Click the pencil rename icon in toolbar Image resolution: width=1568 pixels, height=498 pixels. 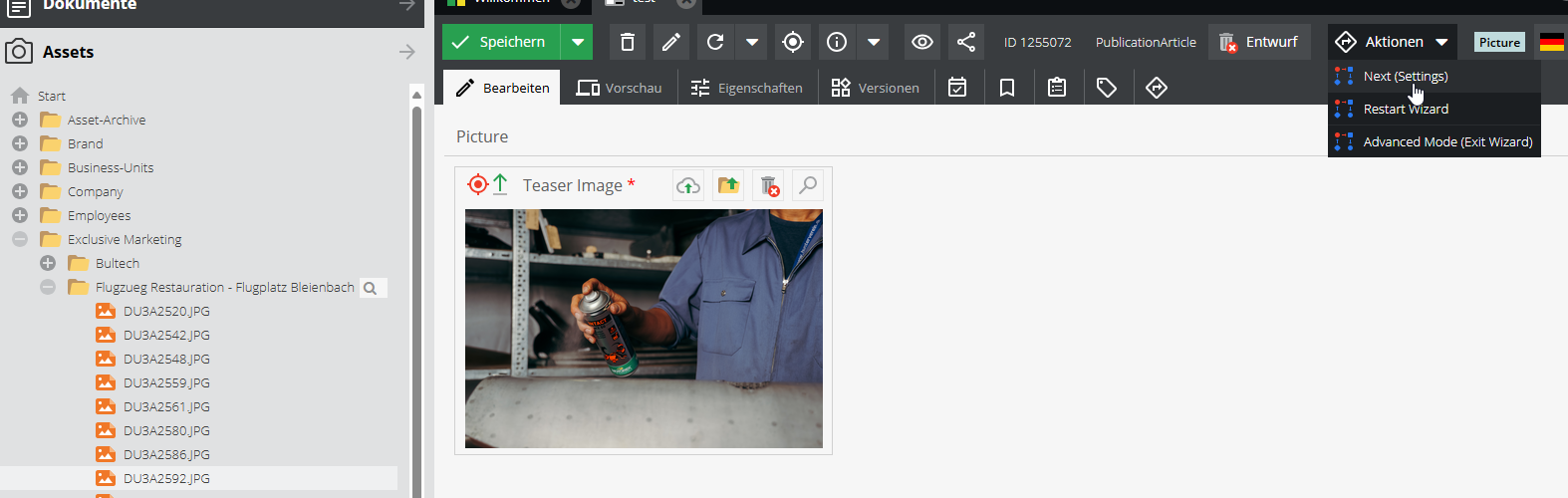coord(671,42)
